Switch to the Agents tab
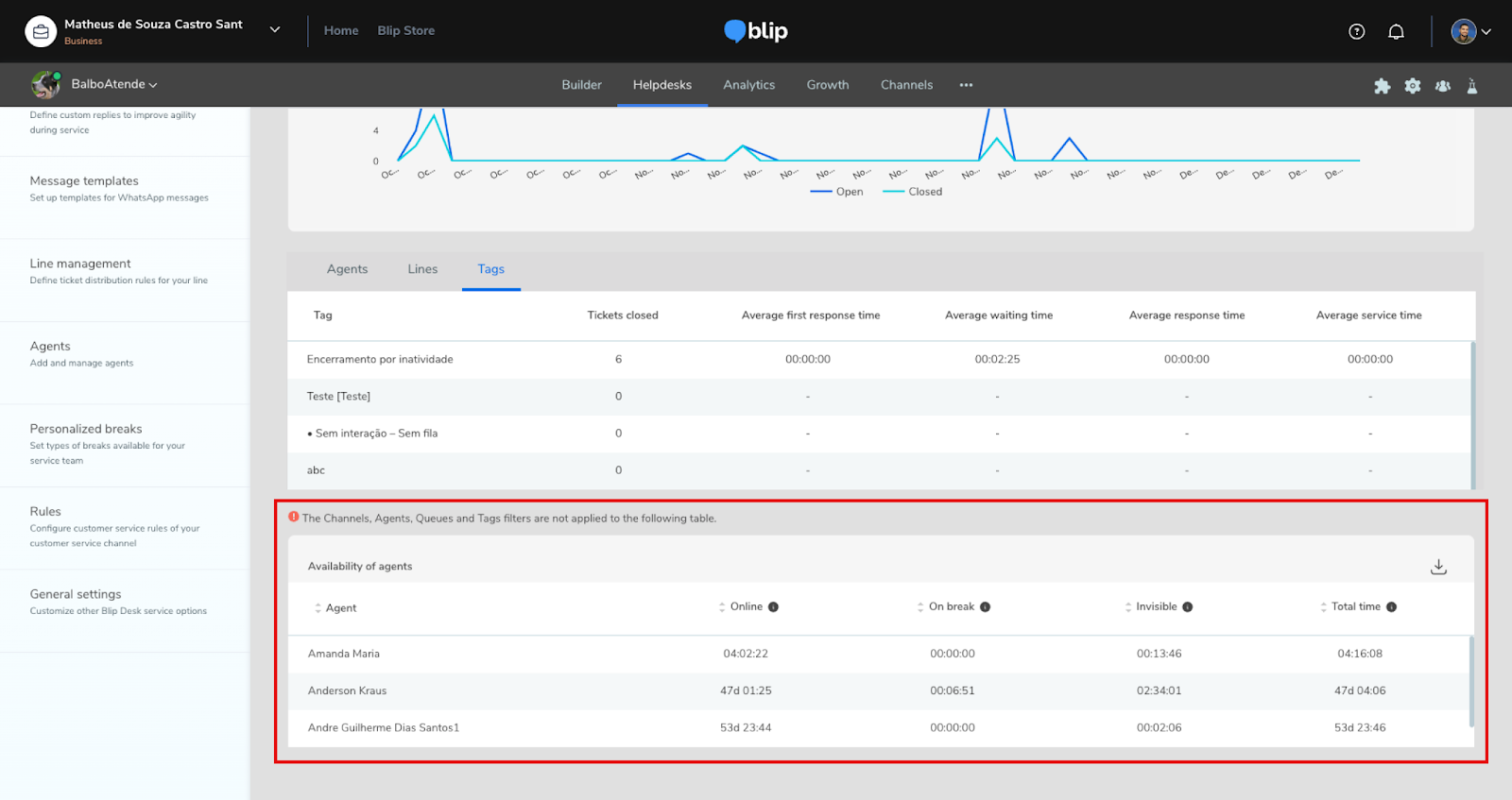This screenshot has height=800, width=1512. click(347, 269)
